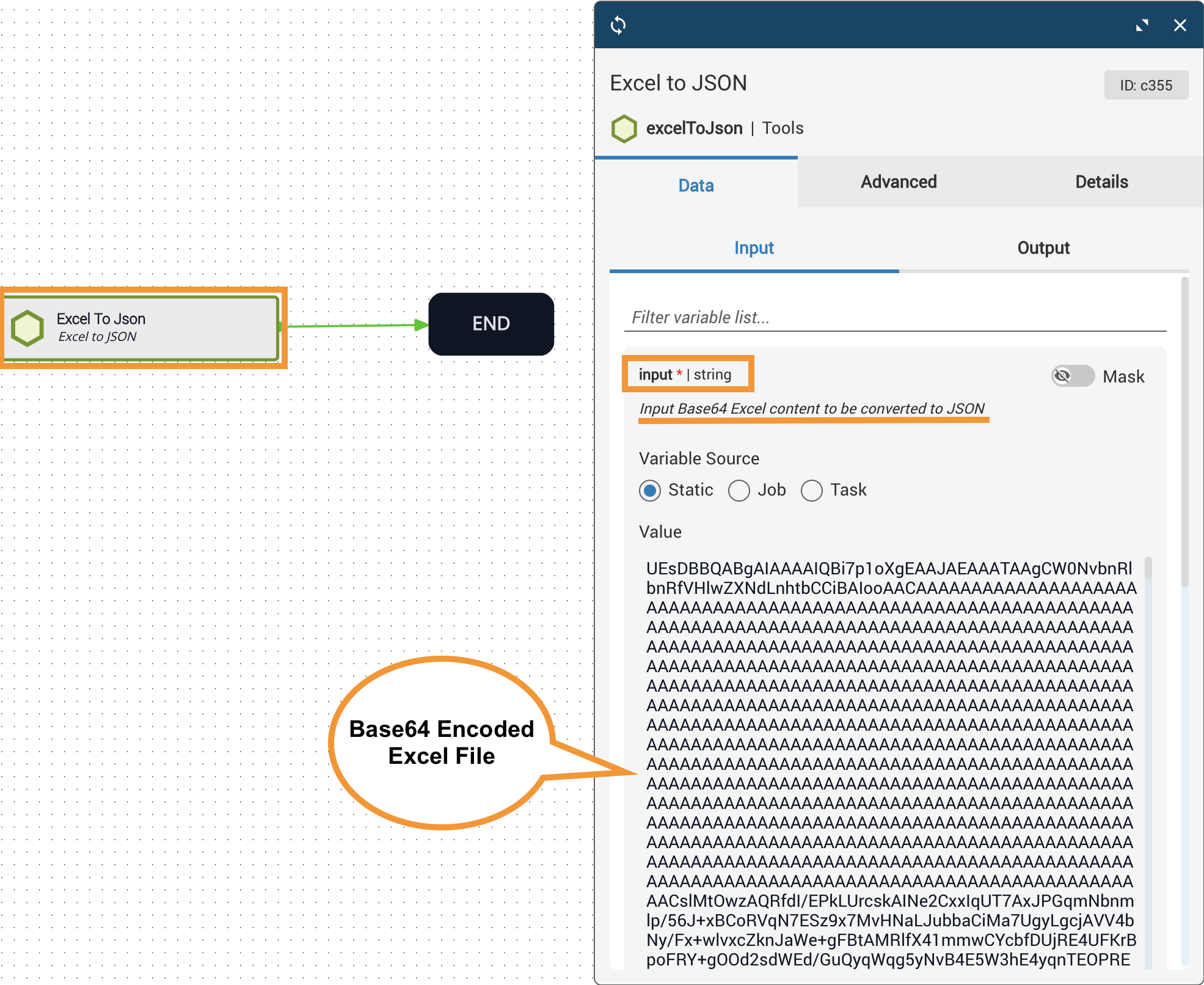The width and height of the screenshot is (1204, 985).
Task: Select the Data tab
Action: coord(696,185)
